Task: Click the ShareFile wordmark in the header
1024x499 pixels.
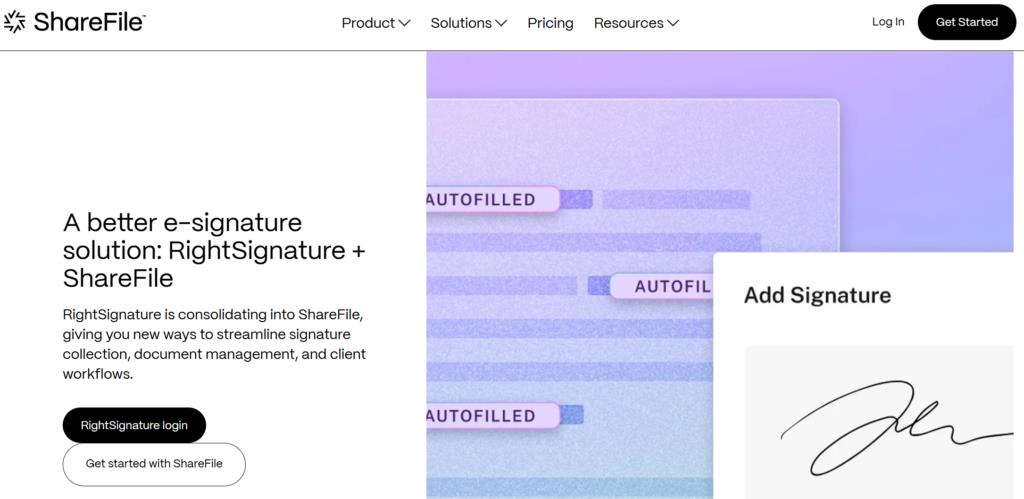Action: (x=89, y=22)
